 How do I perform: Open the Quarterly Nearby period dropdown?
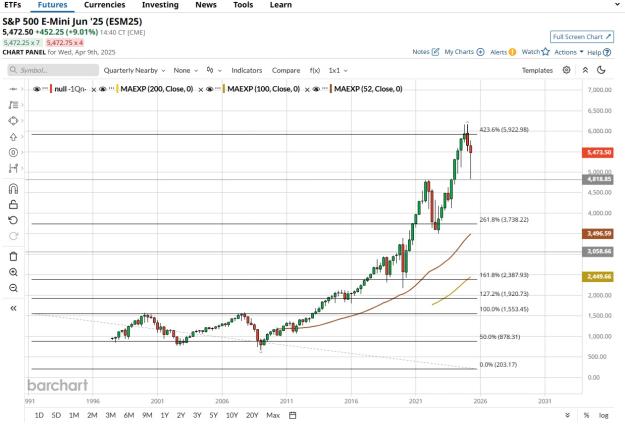click(134, 70)
